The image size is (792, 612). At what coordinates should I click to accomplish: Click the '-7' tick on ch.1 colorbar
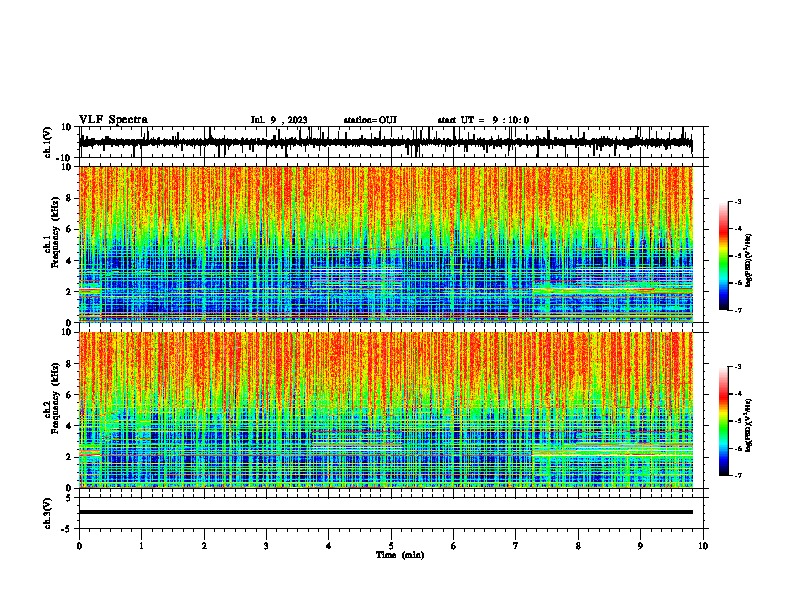click(737, 310)
